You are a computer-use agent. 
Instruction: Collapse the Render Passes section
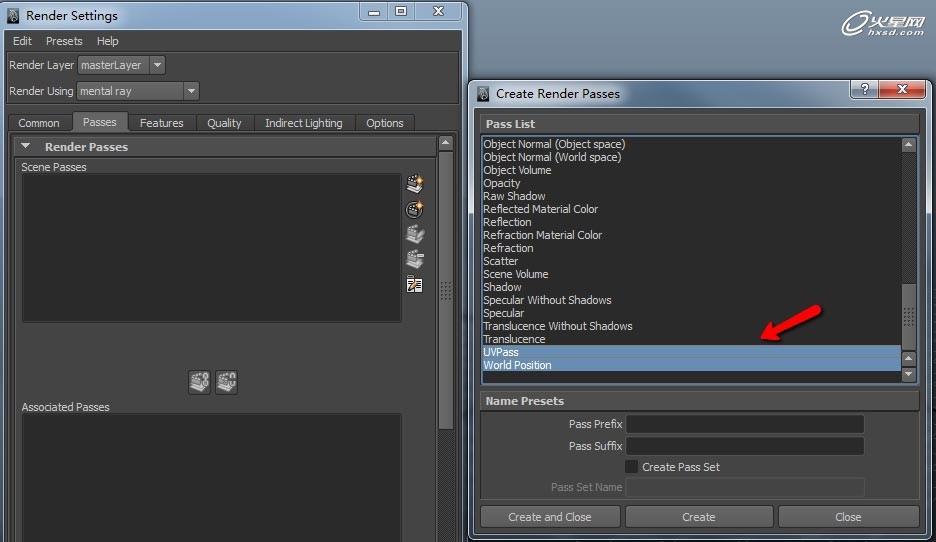click(25, 146)
